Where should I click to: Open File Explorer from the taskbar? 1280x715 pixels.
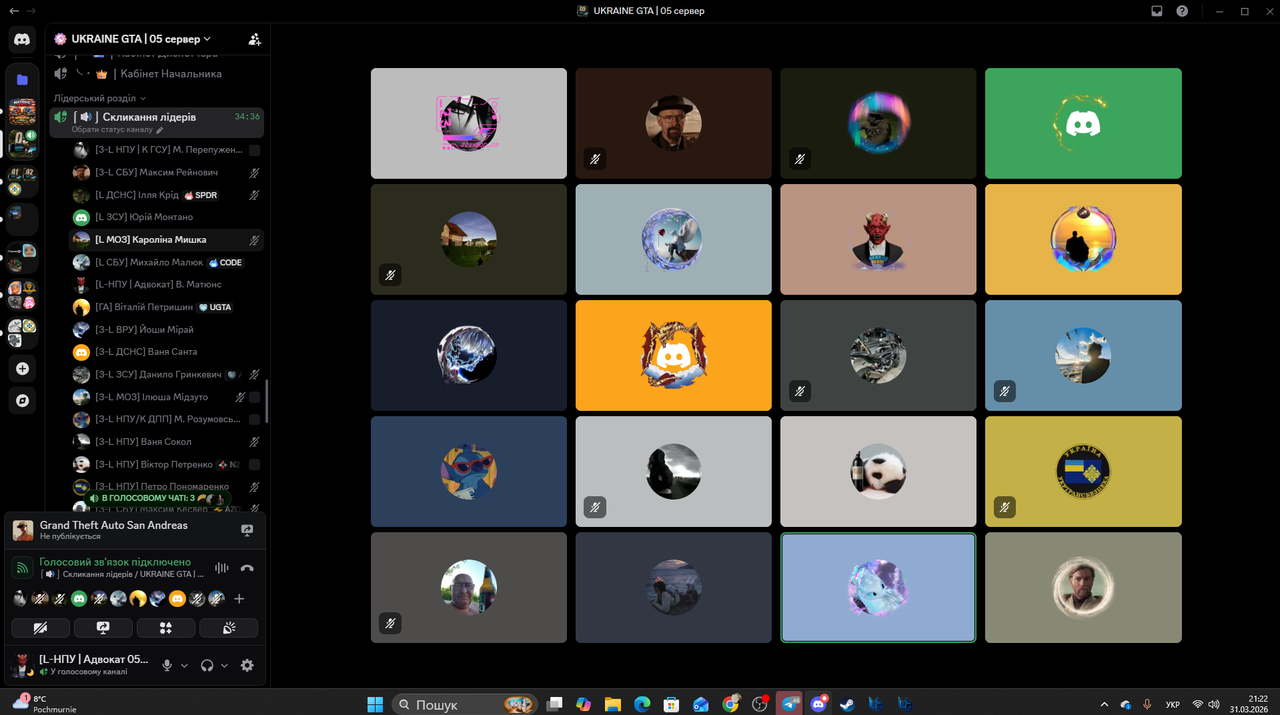613,704
